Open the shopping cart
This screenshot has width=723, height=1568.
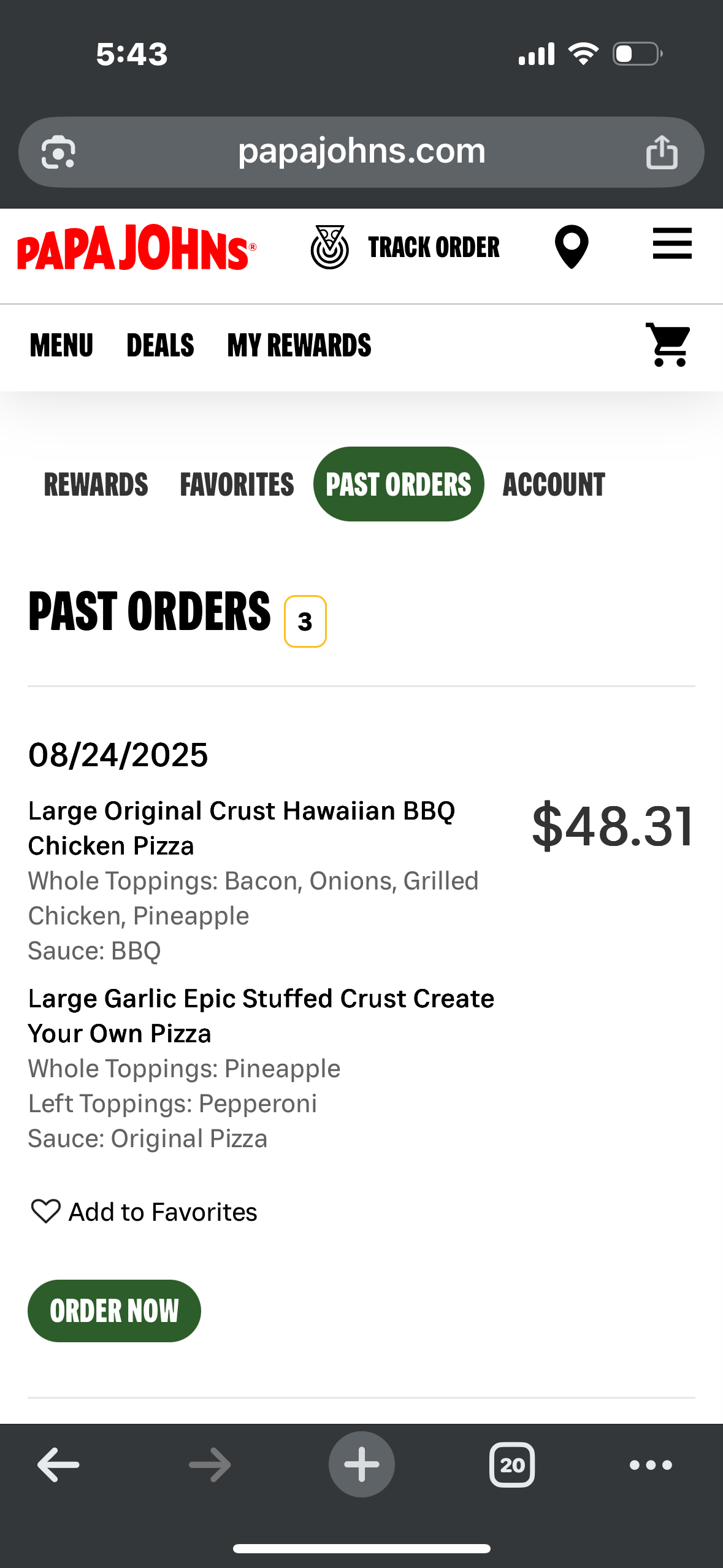[668, 345]
